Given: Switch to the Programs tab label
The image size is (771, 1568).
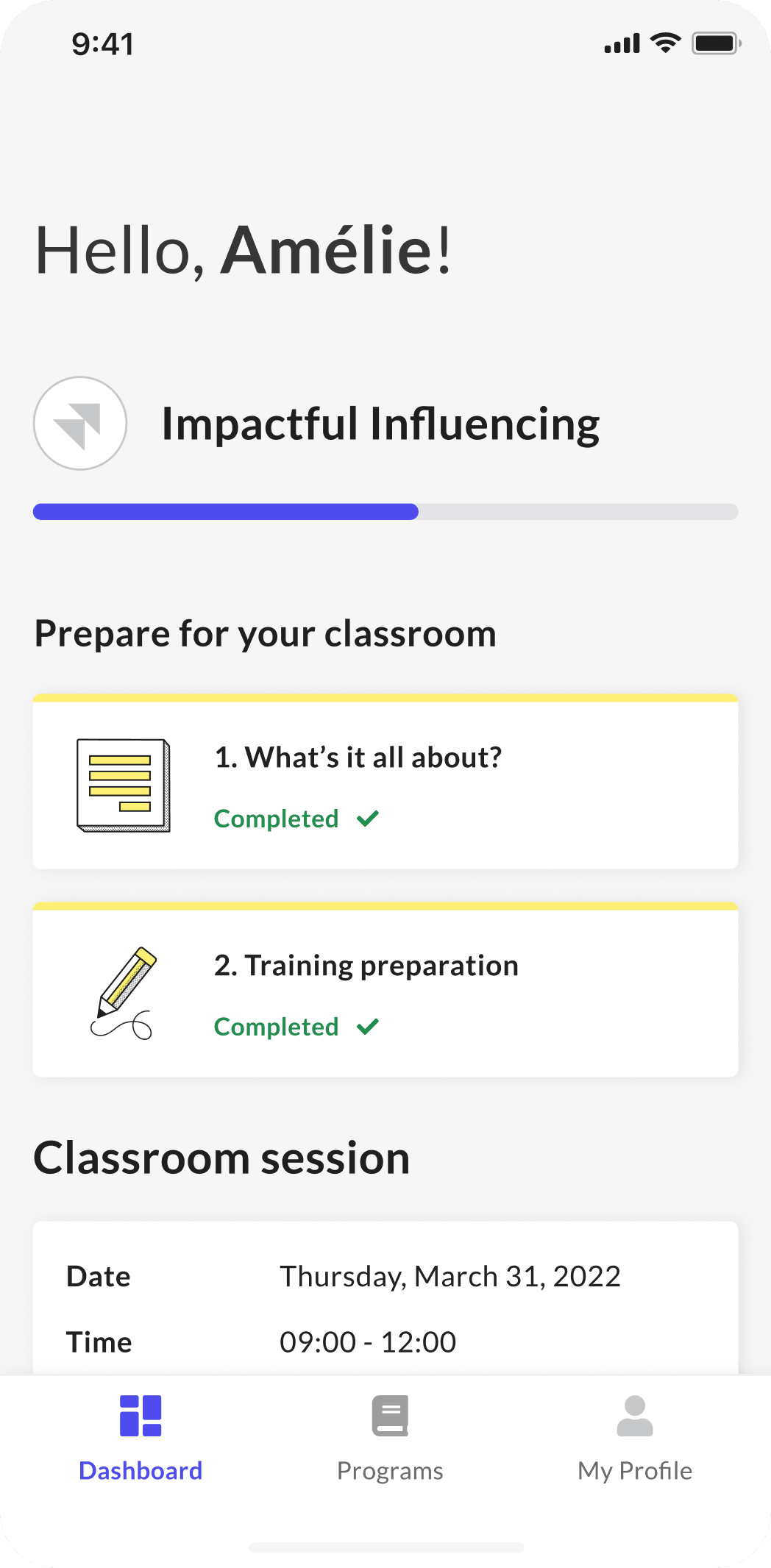Looking at the screenshot, I should tap(390, 1471).
